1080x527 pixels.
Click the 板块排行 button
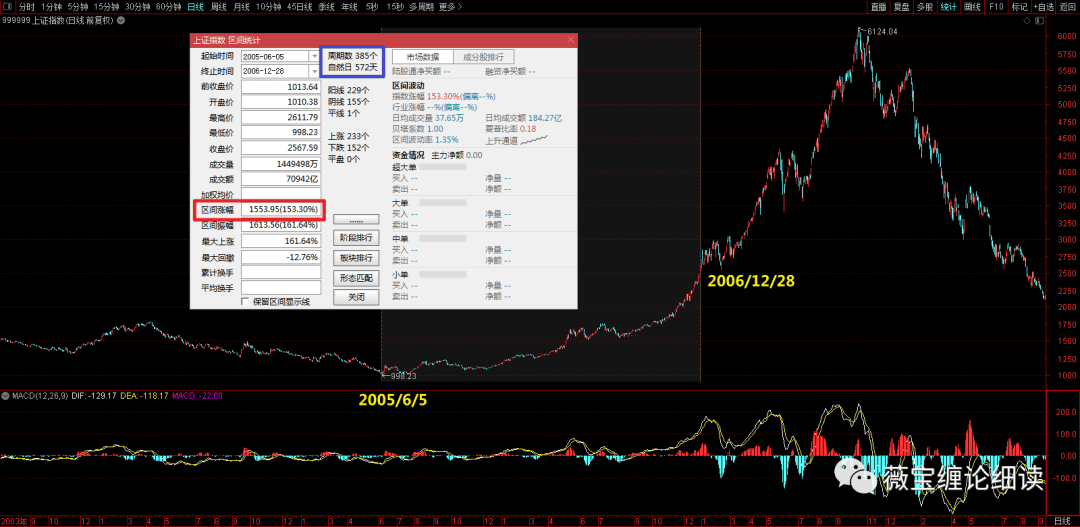coord(356,258)
